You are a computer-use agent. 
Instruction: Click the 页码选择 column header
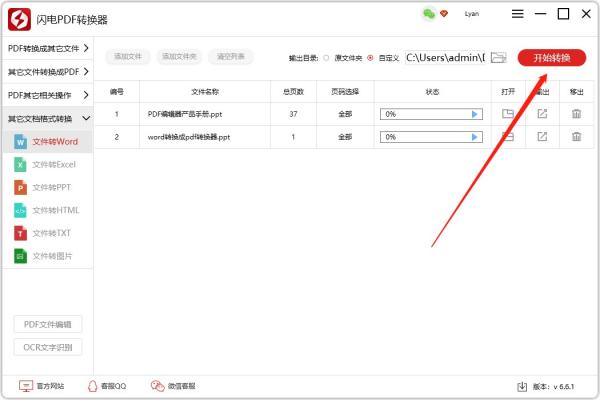[x=345, y=92]
